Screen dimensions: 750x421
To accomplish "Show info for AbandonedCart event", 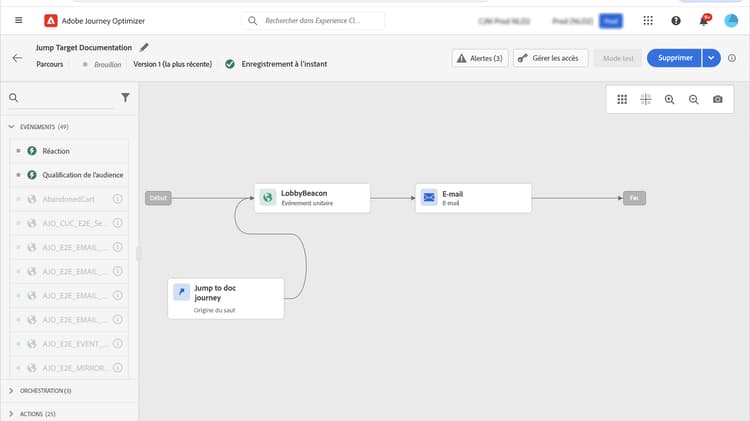I will (x=118, y=199).
